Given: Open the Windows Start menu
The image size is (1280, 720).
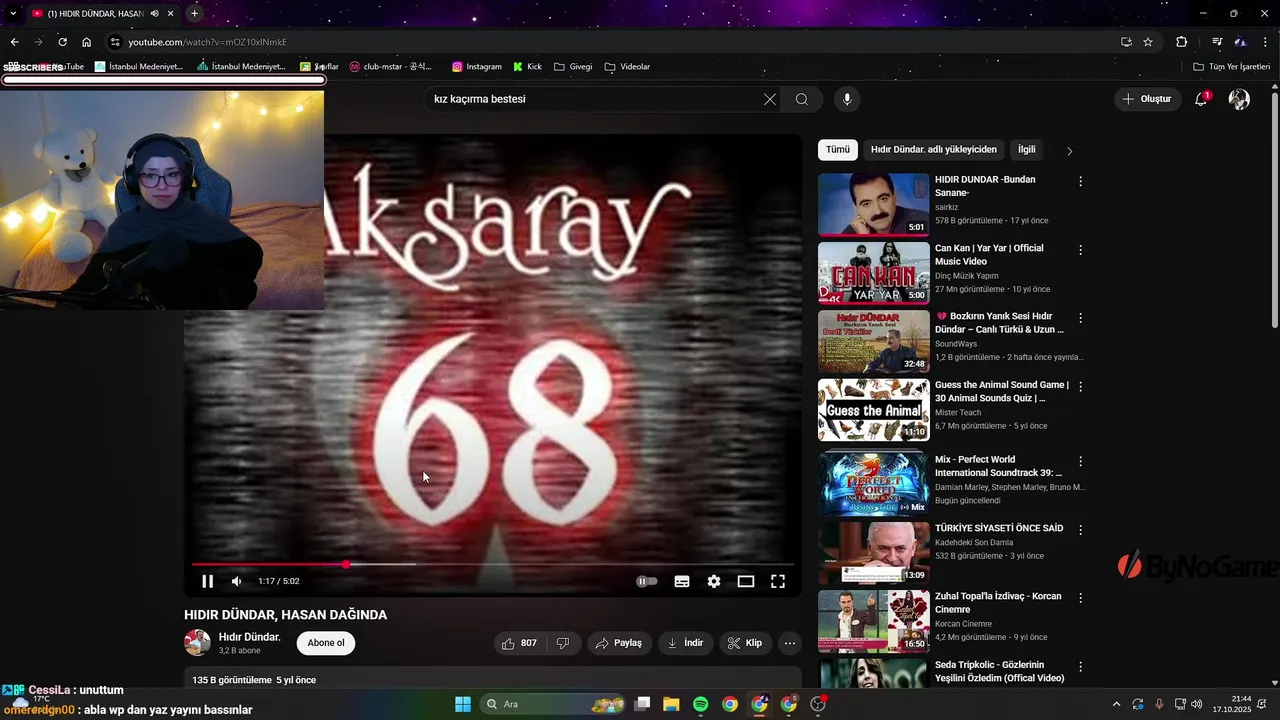Looking at the screenshot, I should [463, 704].
